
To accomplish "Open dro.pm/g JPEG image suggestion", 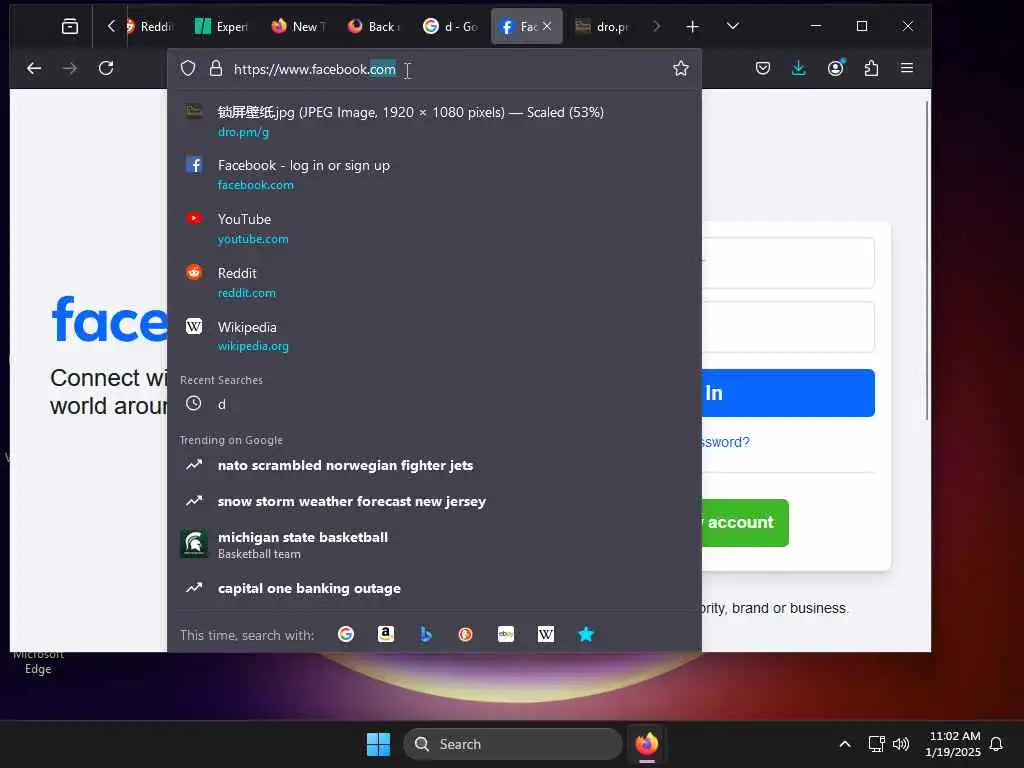I will pos(434,121).
